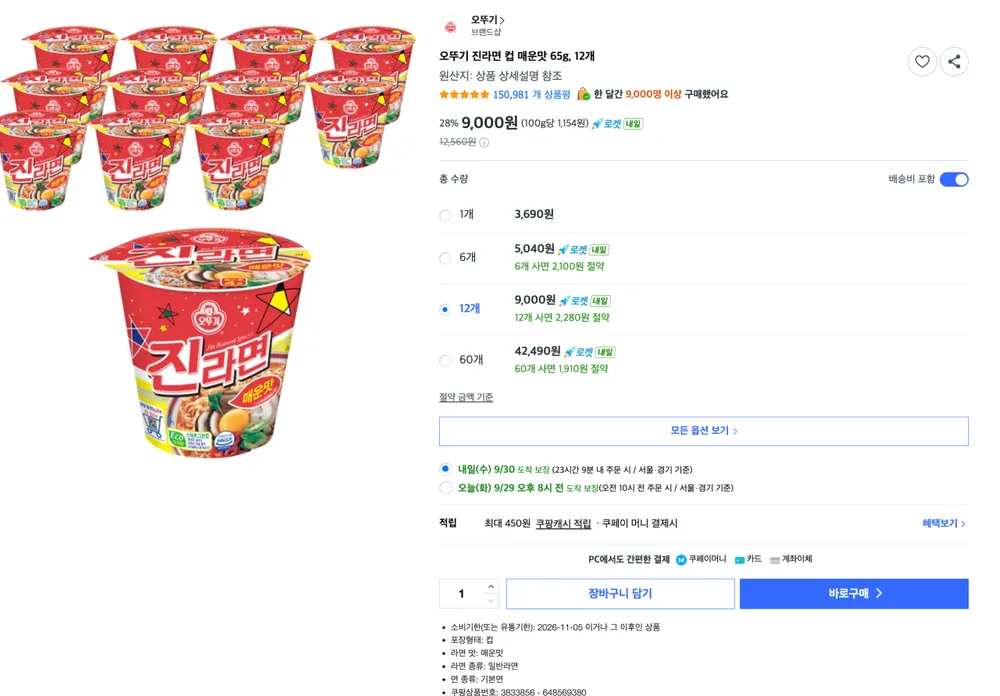1000x696 pixels.
Task: Toggle the 배송비 포함 switch
Action: (x=954, y=179)
